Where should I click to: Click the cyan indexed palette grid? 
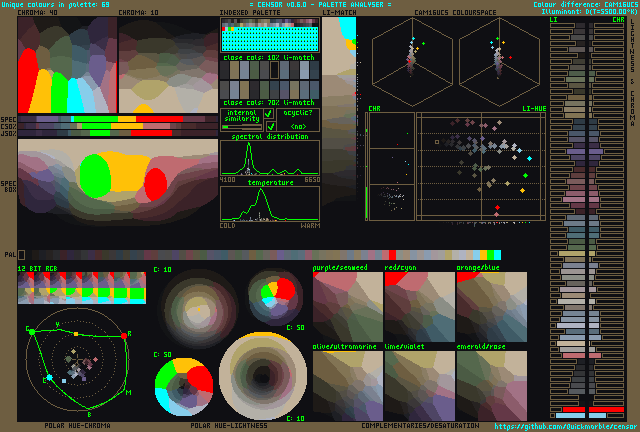(x=269, y=38)
